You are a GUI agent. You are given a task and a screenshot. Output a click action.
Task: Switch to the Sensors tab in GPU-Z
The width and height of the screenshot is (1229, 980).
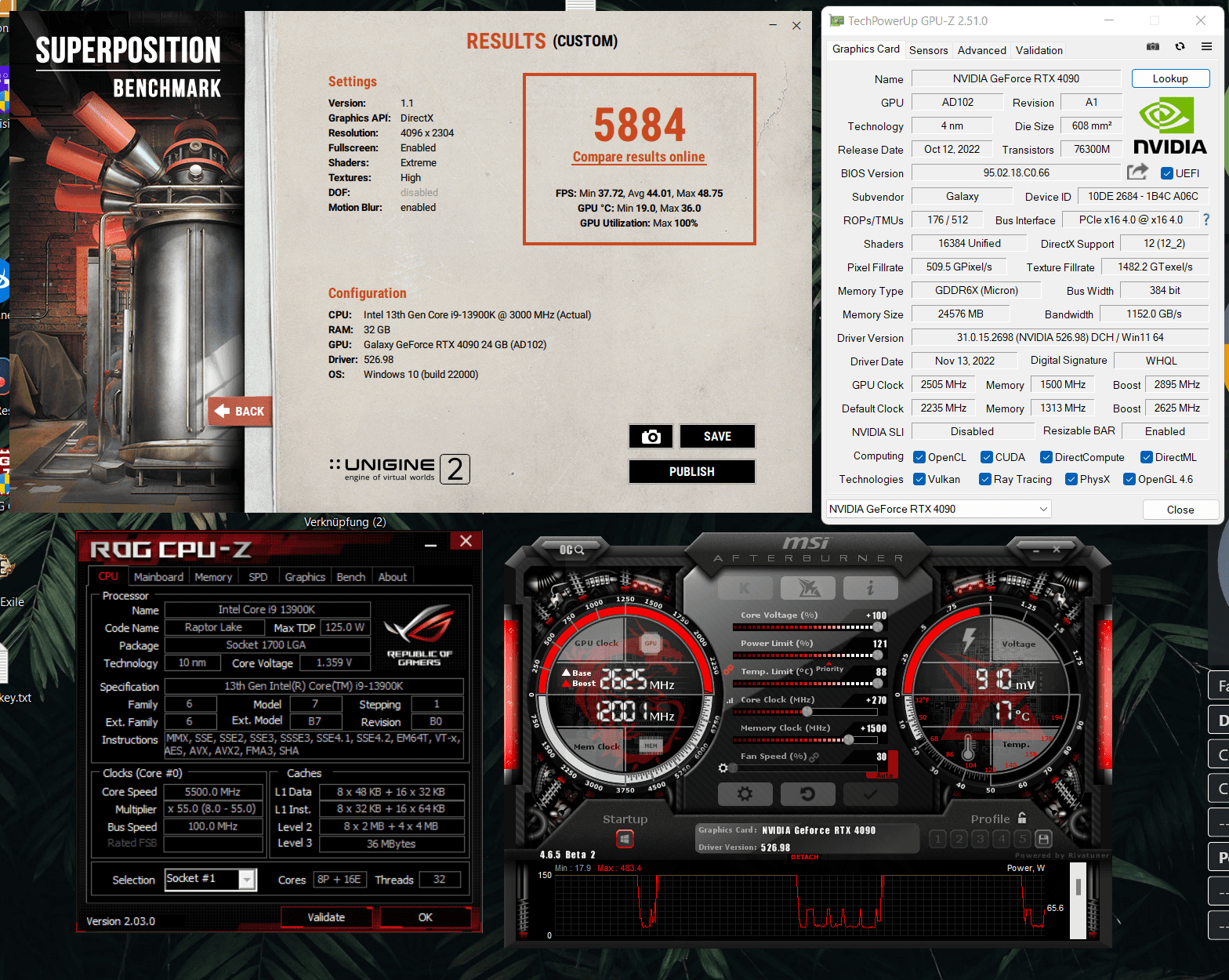point(928,50)
